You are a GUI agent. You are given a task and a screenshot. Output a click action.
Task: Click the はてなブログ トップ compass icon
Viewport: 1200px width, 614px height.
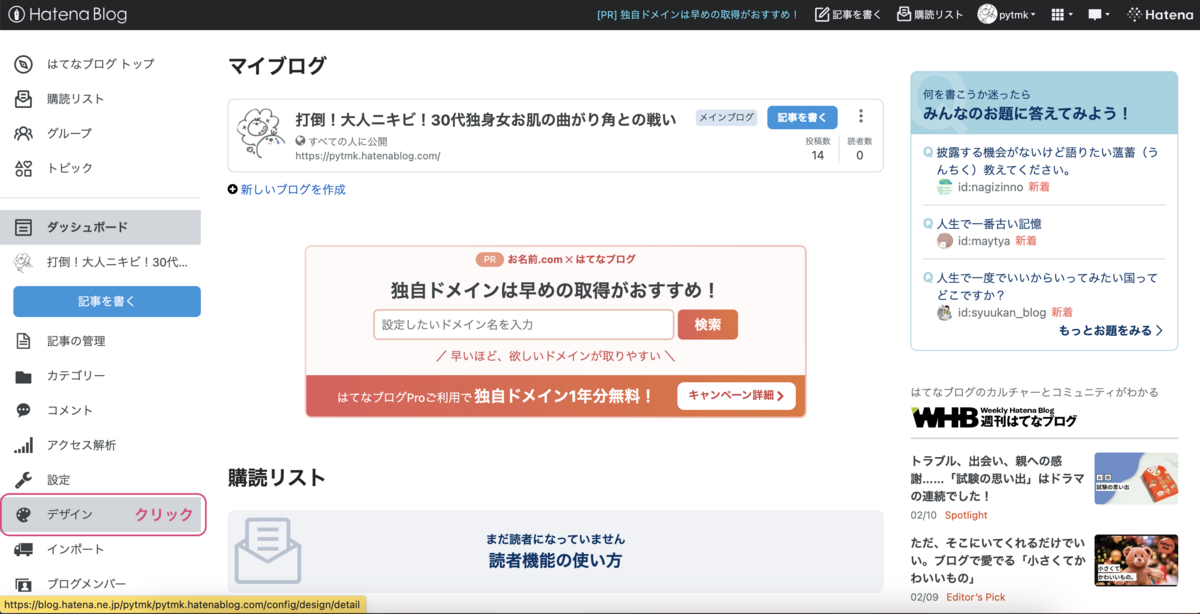tap(24, 64)
